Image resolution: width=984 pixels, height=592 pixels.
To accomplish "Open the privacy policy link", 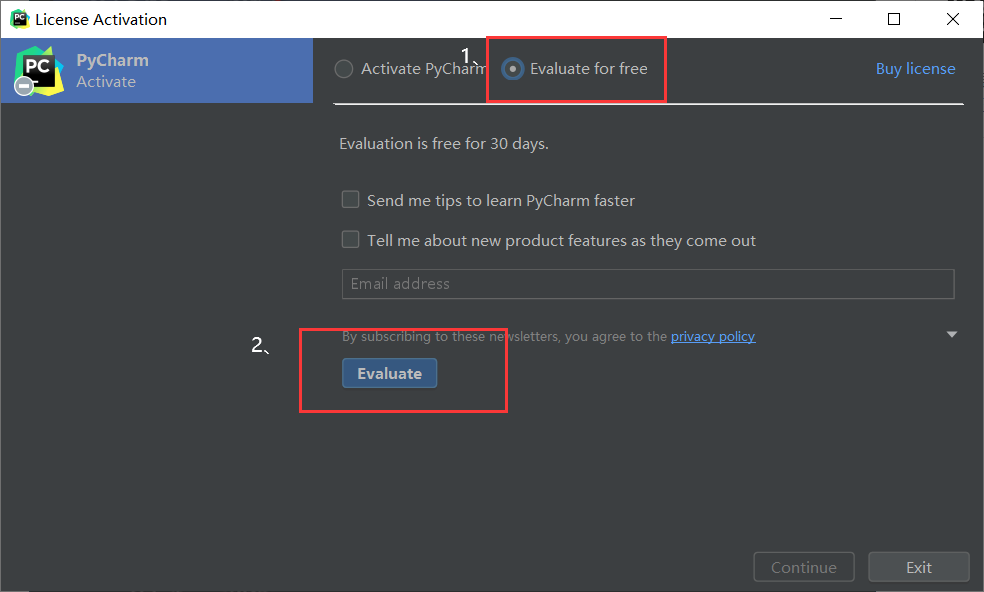I will click(712, 337).
